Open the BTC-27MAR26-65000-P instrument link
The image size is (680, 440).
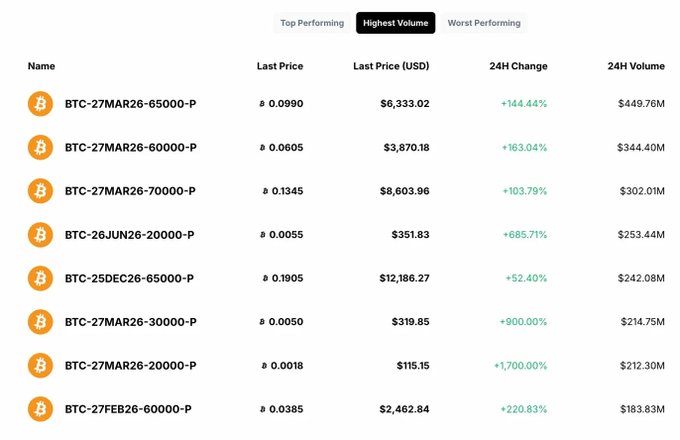pos(130,103)
